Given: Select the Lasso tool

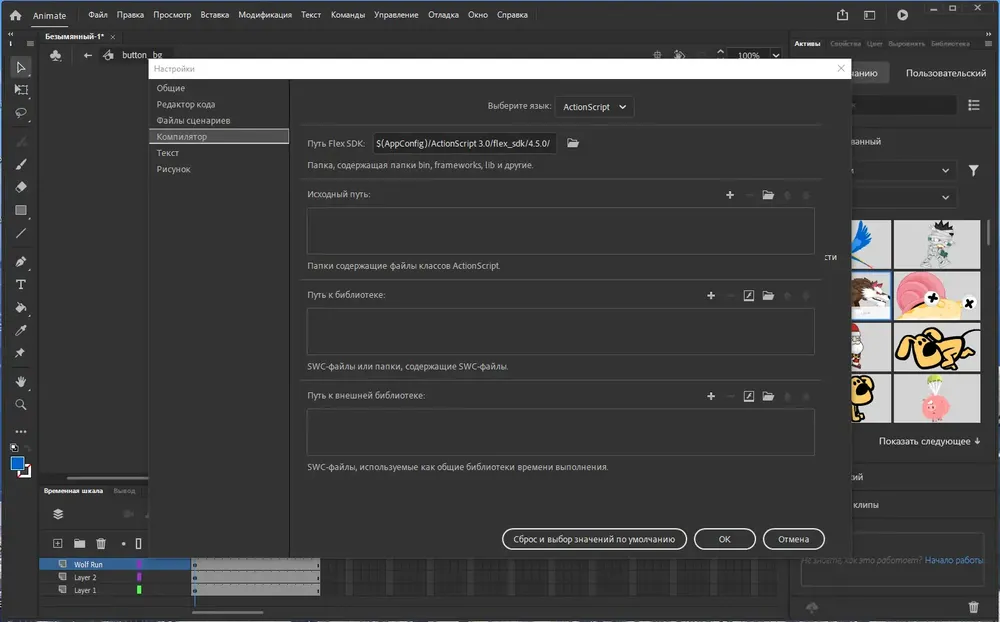Looking at the screenshot, I should click(21, 113).
